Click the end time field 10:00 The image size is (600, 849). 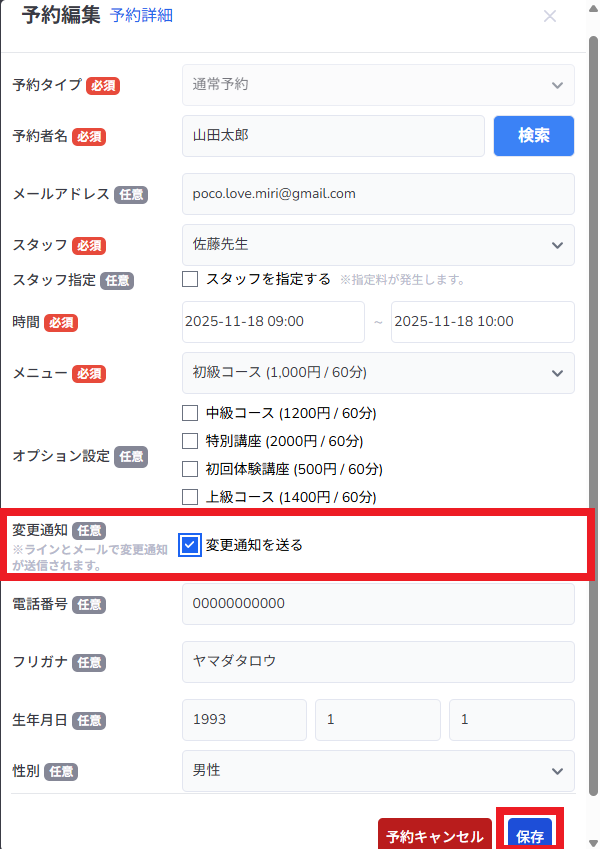[482, 322]
